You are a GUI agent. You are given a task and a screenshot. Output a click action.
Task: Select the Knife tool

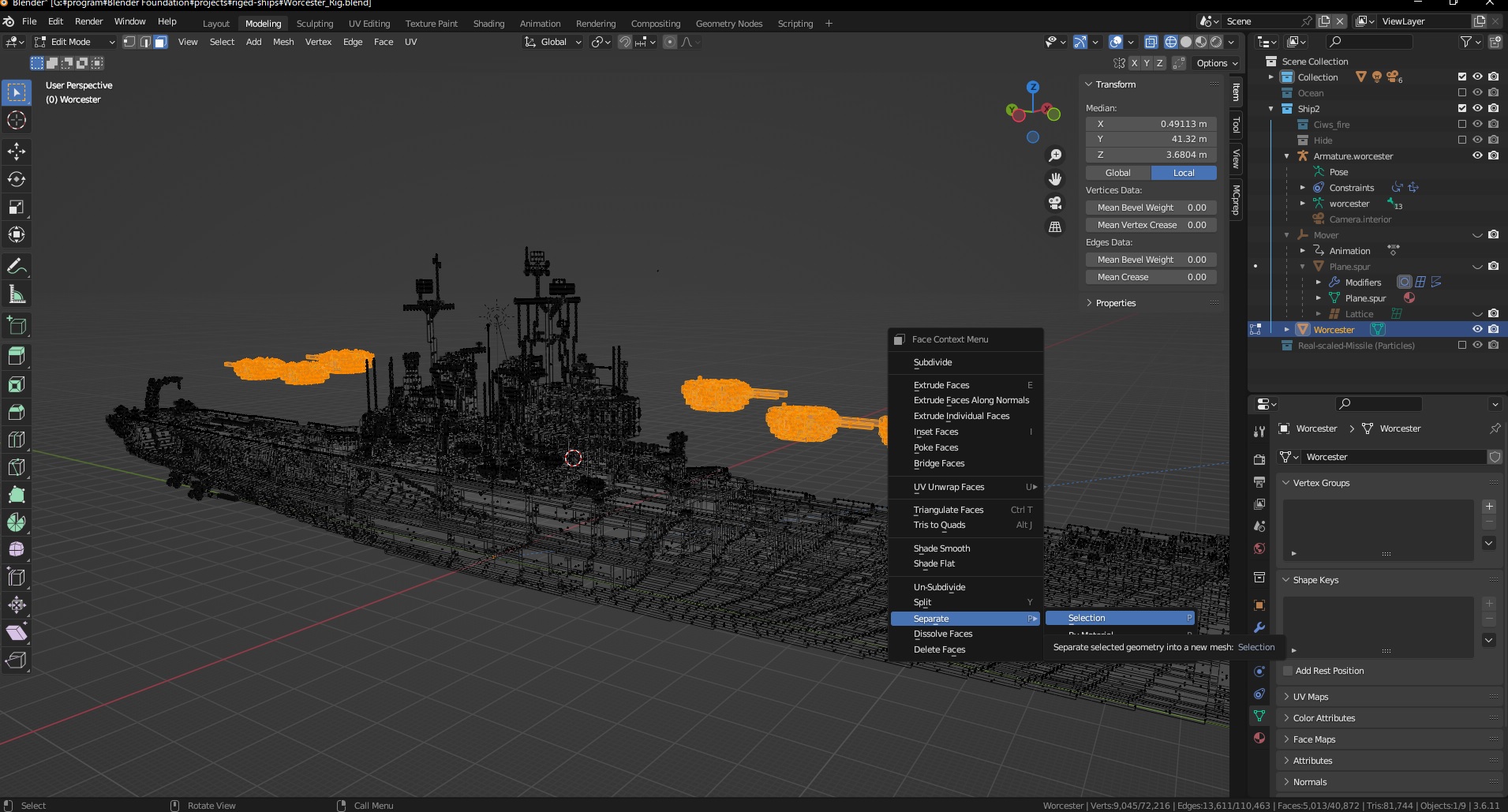(17, 467)
